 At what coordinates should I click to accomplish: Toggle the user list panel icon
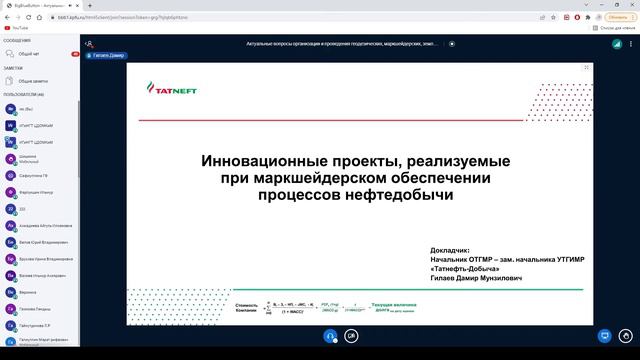(89, 44)
